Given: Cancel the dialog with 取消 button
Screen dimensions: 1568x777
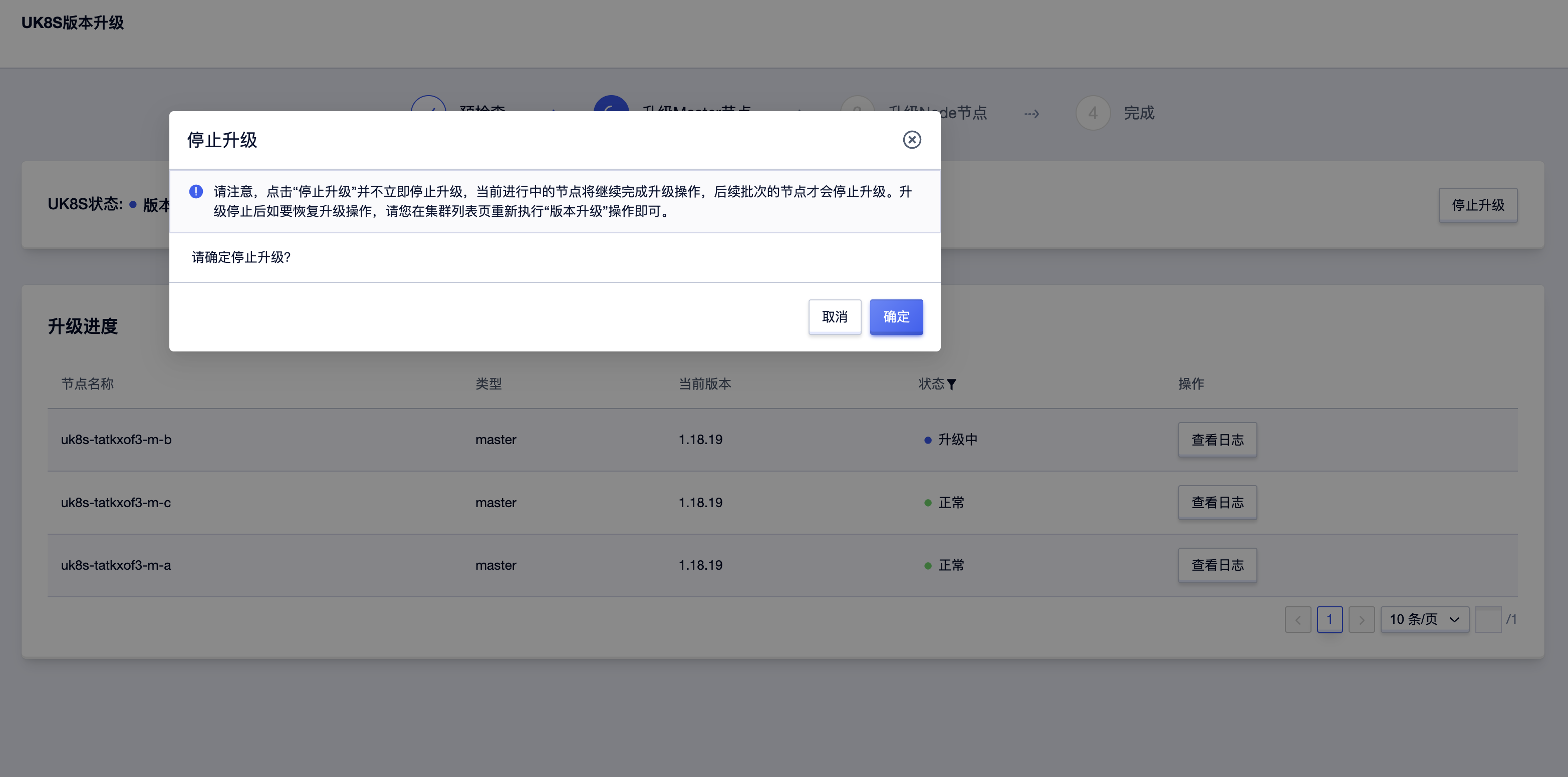Looking at the screenshot, I should point(834,317).
